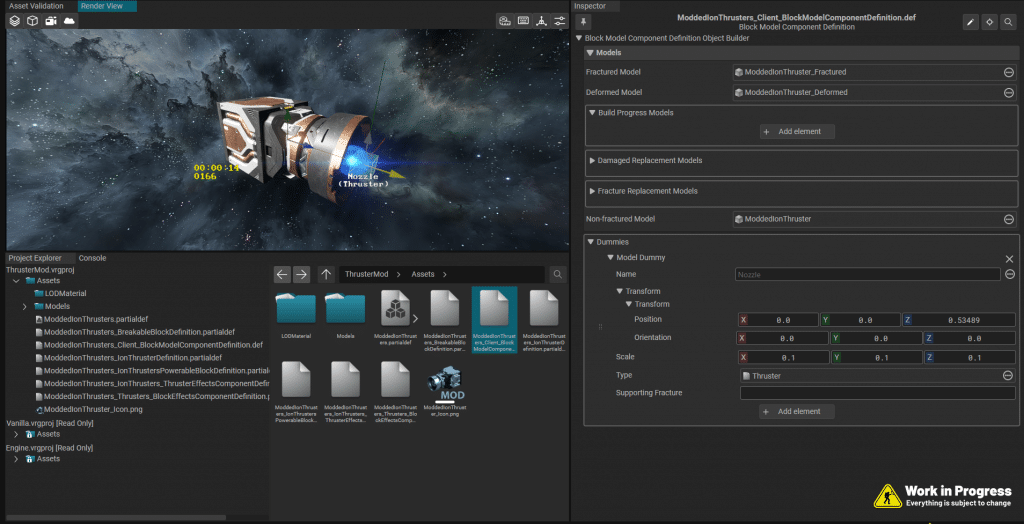This screenshot has height=524, width=1024.
Task: Pin the Inspector panel
Action: coord(584,22)
